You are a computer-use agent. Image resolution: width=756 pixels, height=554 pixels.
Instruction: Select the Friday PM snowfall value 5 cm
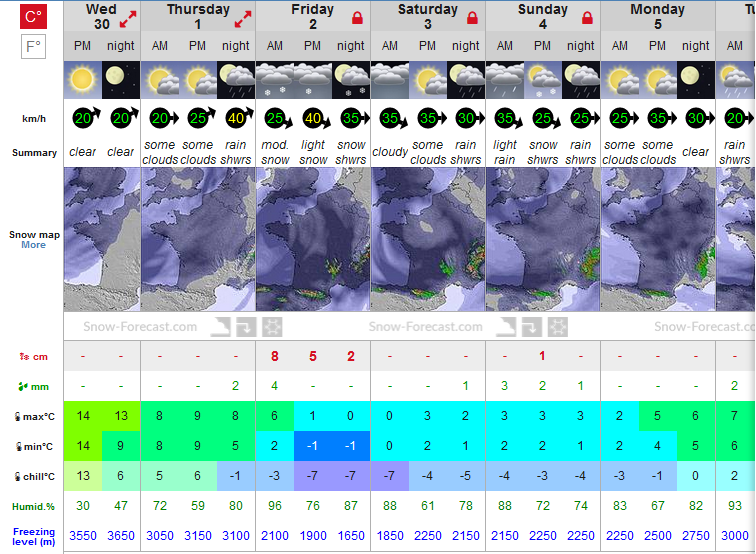(x=313, y=356)
